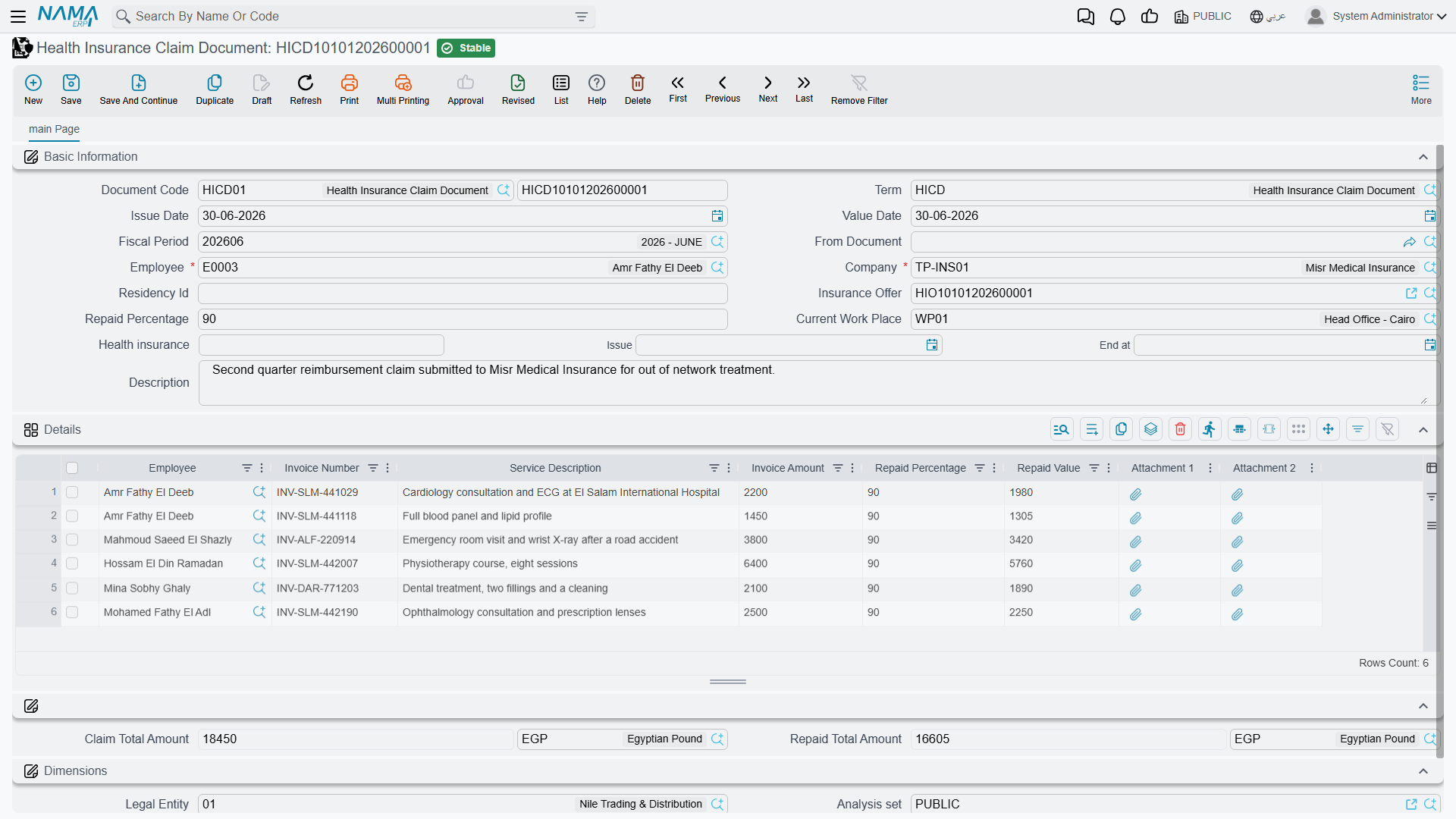Click the Delete trash icon

coord(638,83)
